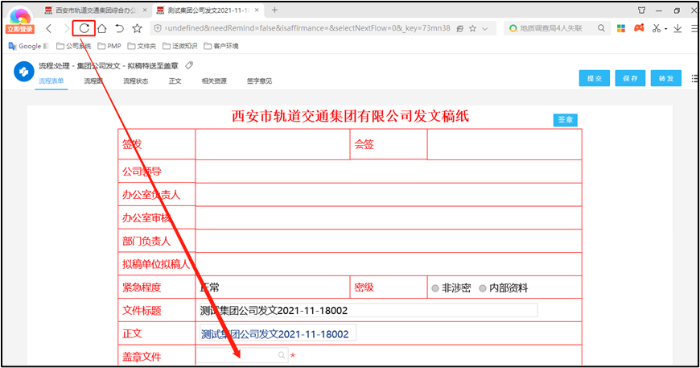This screenshot has height=368, width=700.
Task: Open the browser skin shirt icon in title bar
Action: (642, 10)
